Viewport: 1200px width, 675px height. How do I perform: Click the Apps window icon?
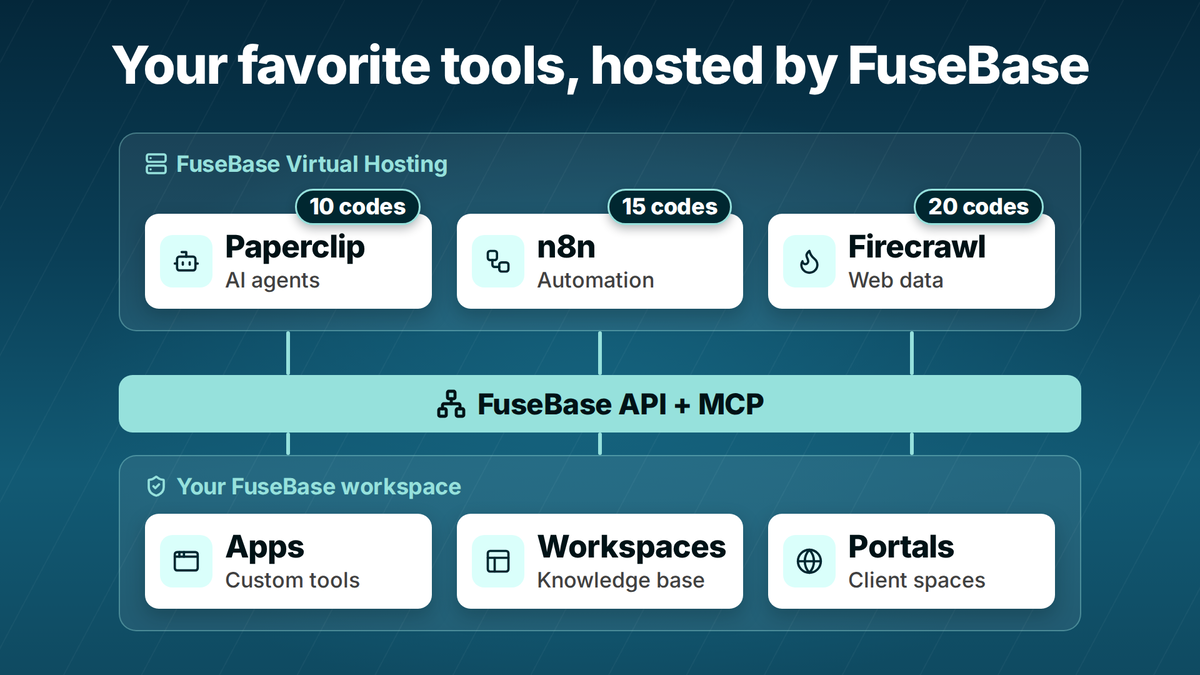click(x=186, y=561)
